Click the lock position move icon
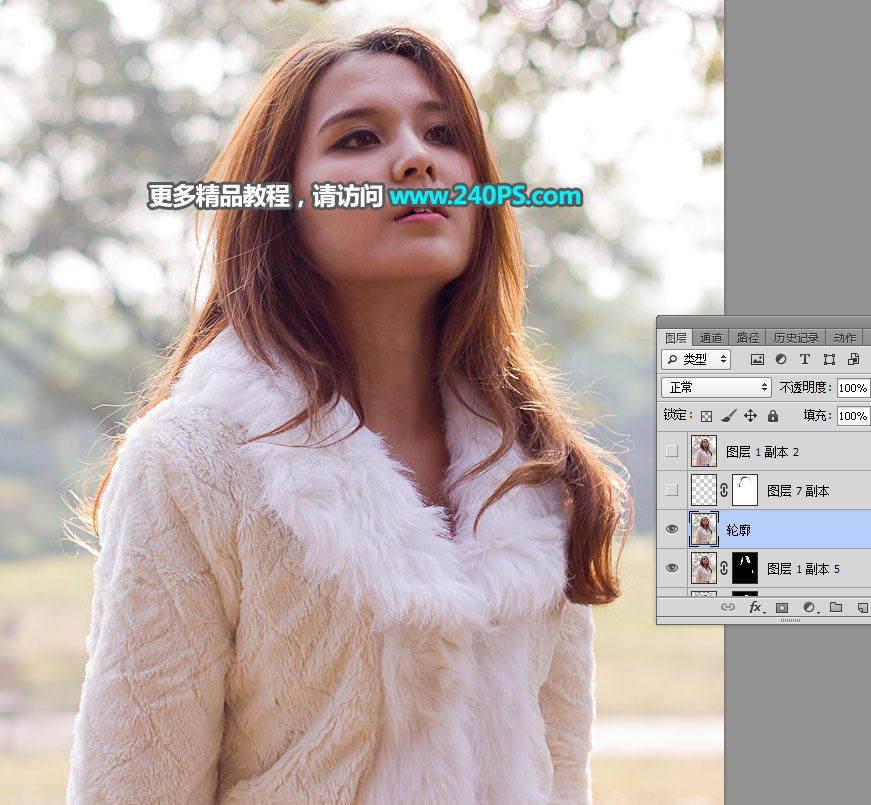Image resolution: width=871 pixels, height=805 pixels. pyautogui.click(x=750, y=416)
